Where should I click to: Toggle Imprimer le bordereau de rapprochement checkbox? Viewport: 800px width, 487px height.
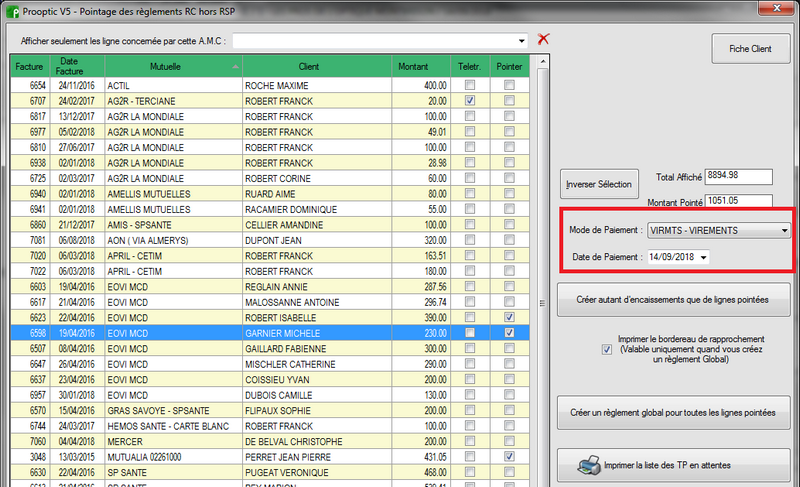tap(607, 350)
